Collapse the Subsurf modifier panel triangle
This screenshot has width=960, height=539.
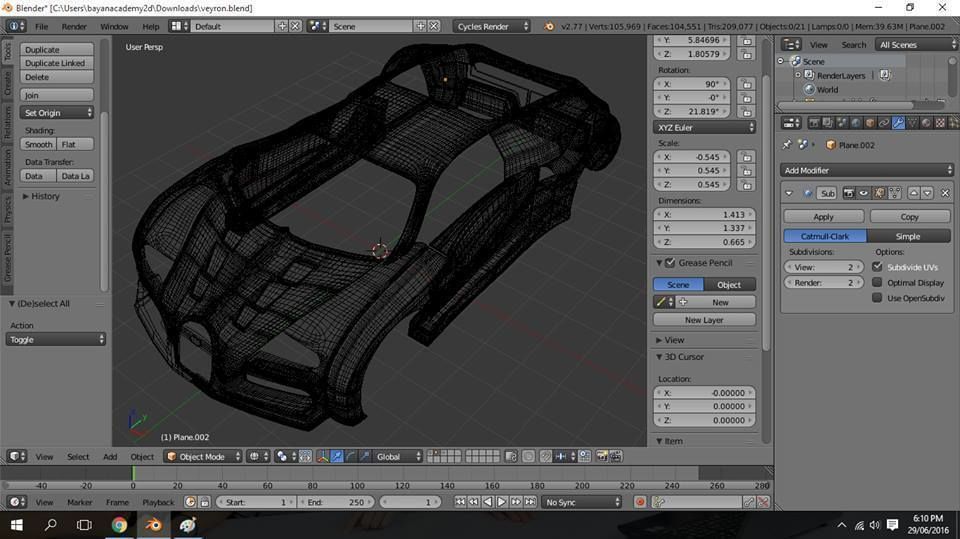[789, 193]
